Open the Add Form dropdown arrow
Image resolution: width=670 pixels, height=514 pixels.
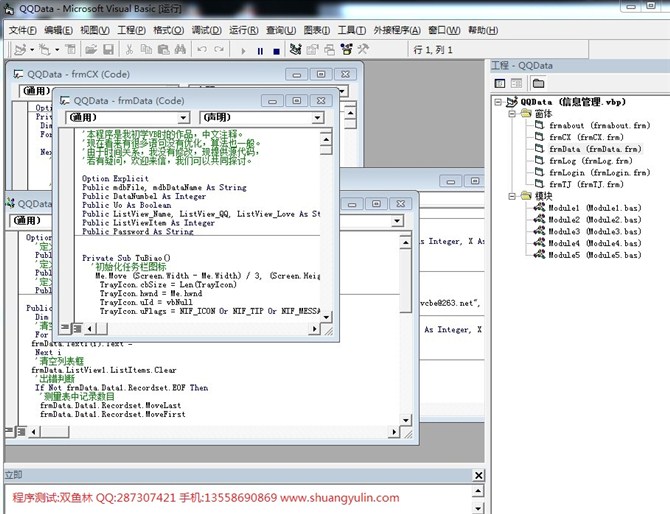[x=57, y=50]
